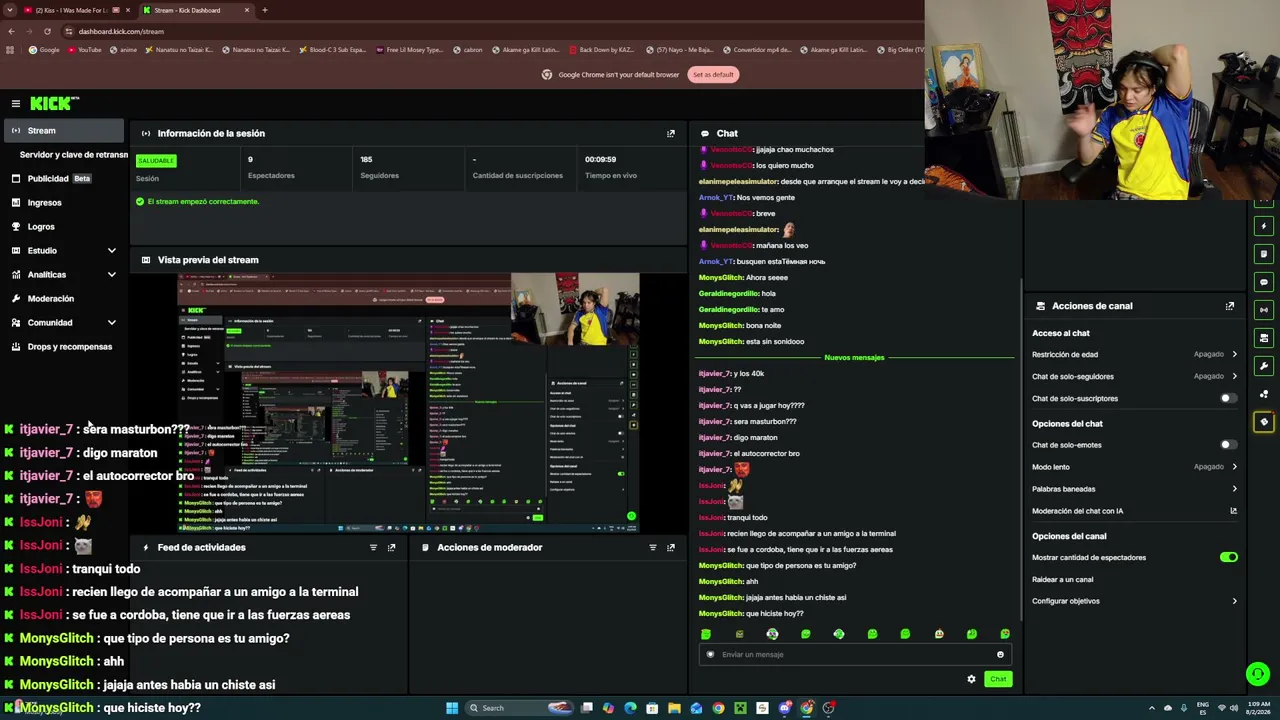Open the Windows Start menu
Image resolution: width=1280 pixels, height=720 pixels.
click(452, 708)
